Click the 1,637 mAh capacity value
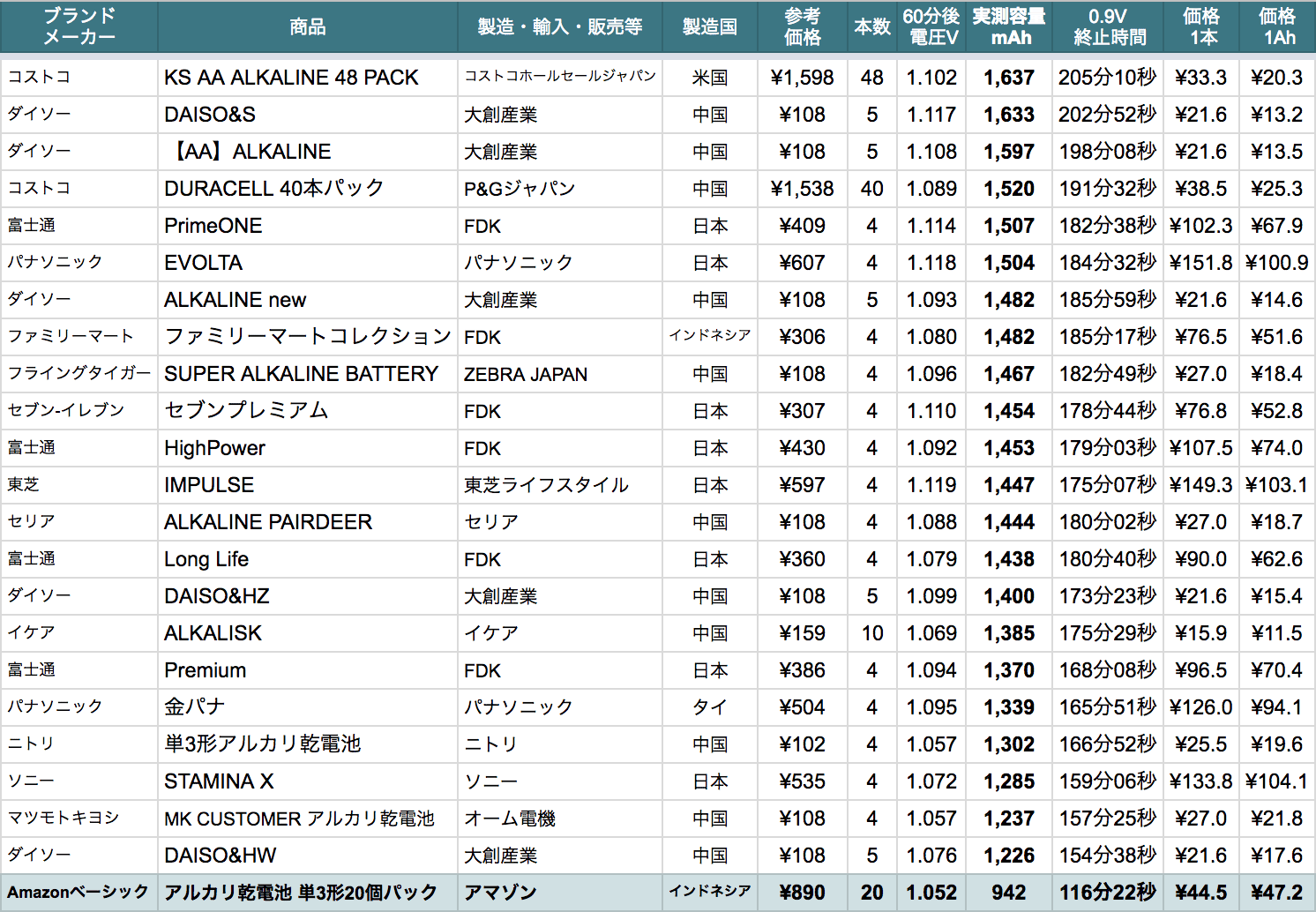 pos(1009,78)
